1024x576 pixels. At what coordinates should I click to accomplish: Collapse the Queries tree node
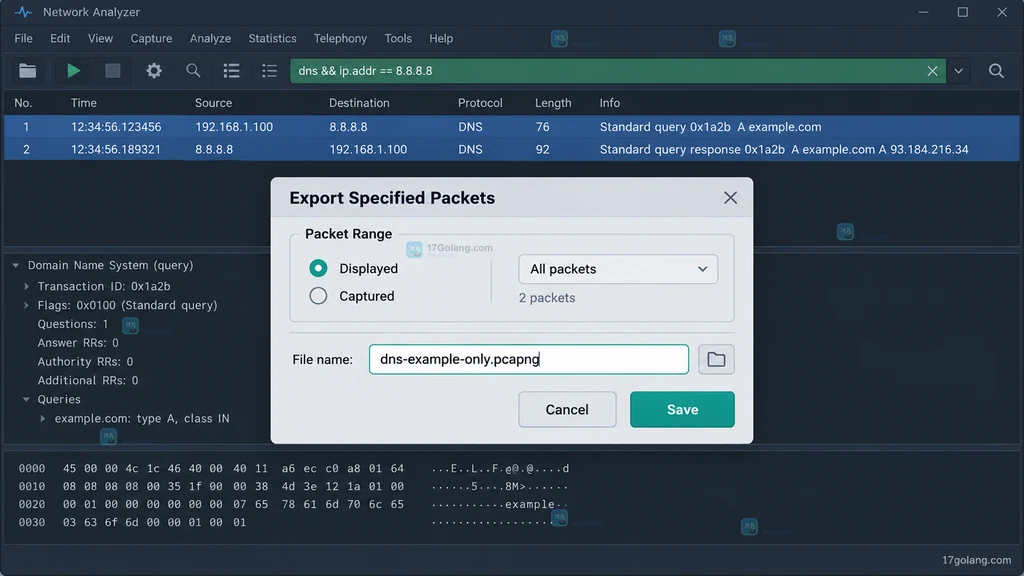point(26,399)
